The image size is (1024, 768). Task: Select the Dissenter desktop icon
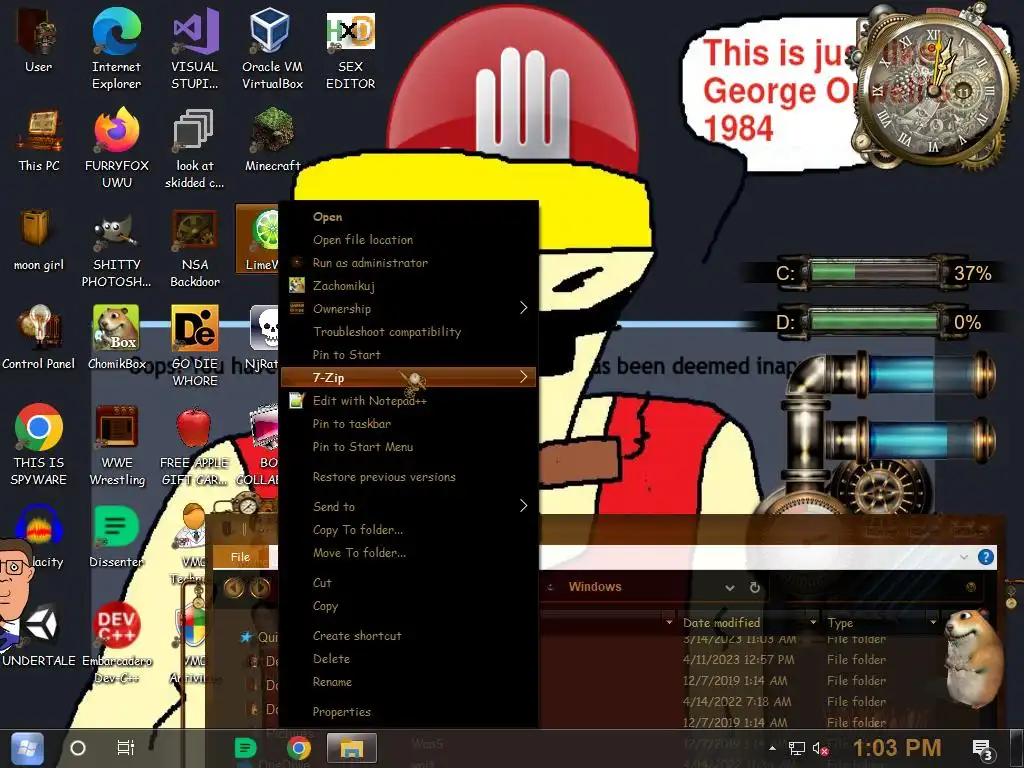[x=116, y=536]
